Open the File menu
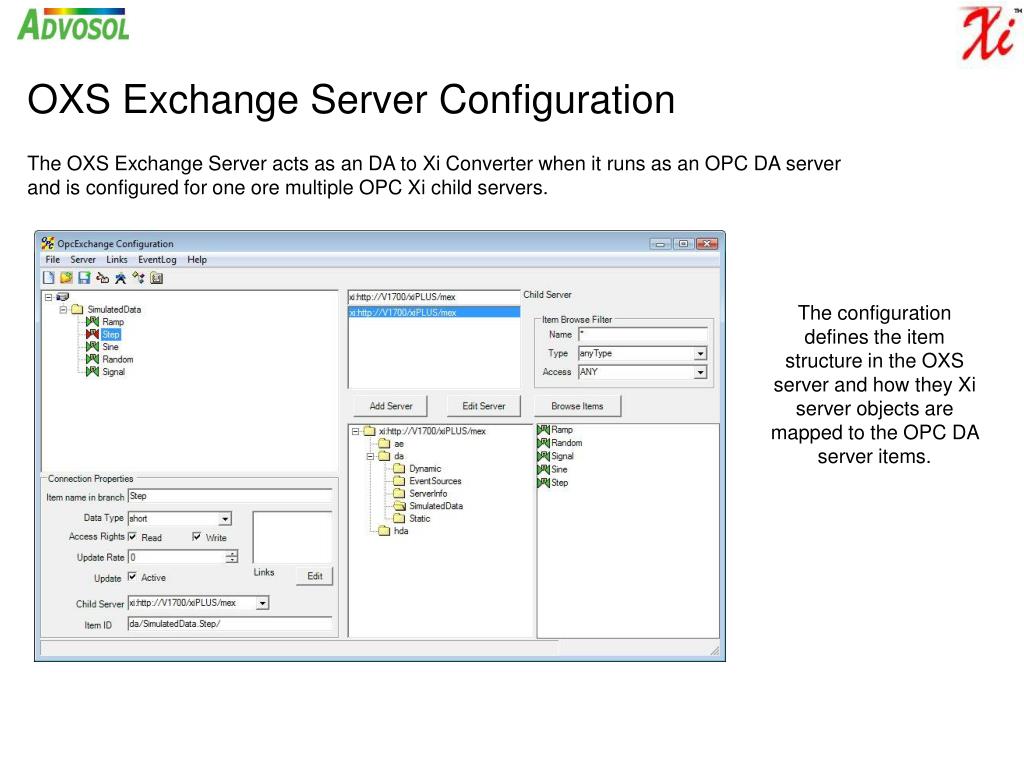Viewport: 1024px width, 768px height. (53, 259)
